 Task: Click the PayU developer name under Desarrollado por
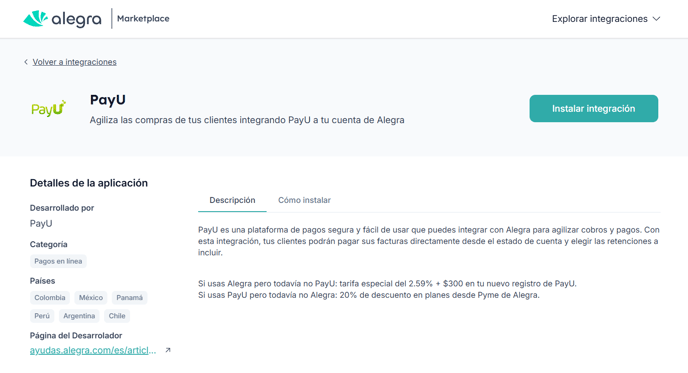pos(41,224)
